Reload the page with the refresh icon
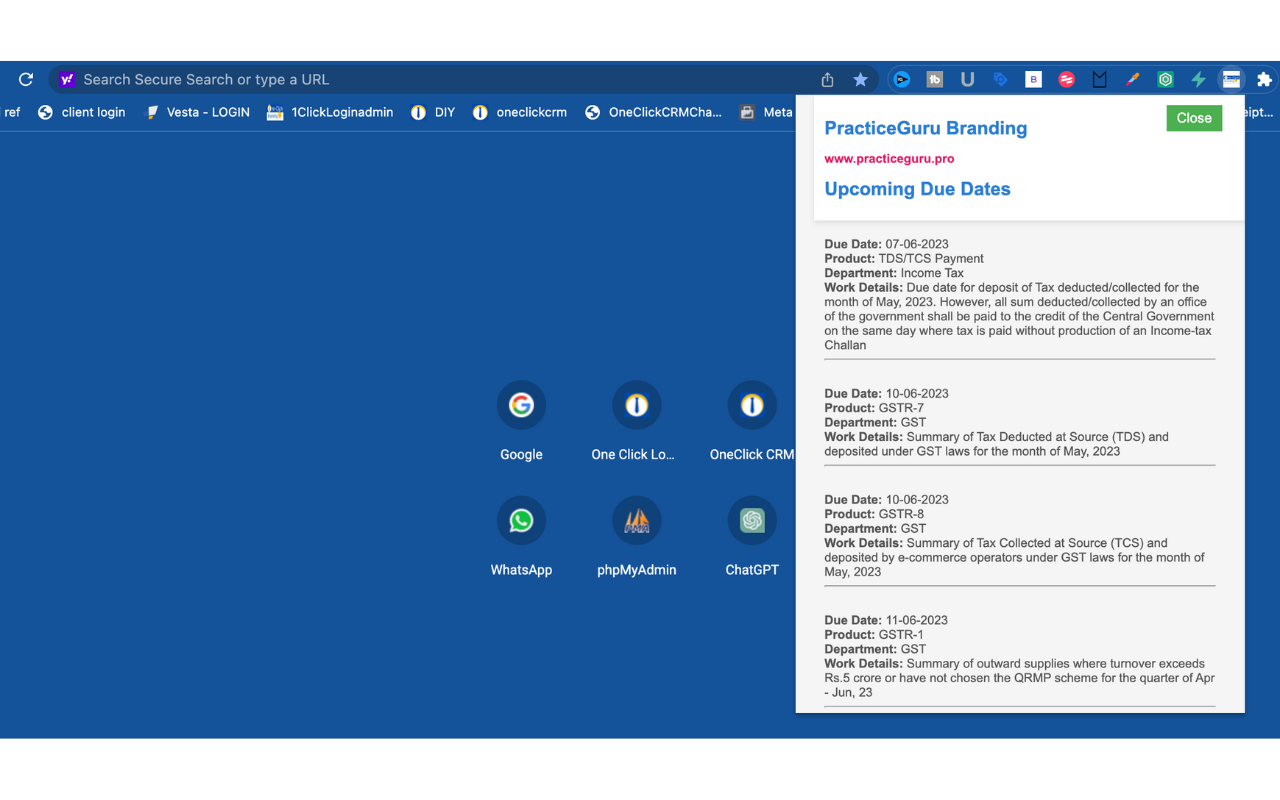The image size is (1280, 800). (x=26, y=79)
